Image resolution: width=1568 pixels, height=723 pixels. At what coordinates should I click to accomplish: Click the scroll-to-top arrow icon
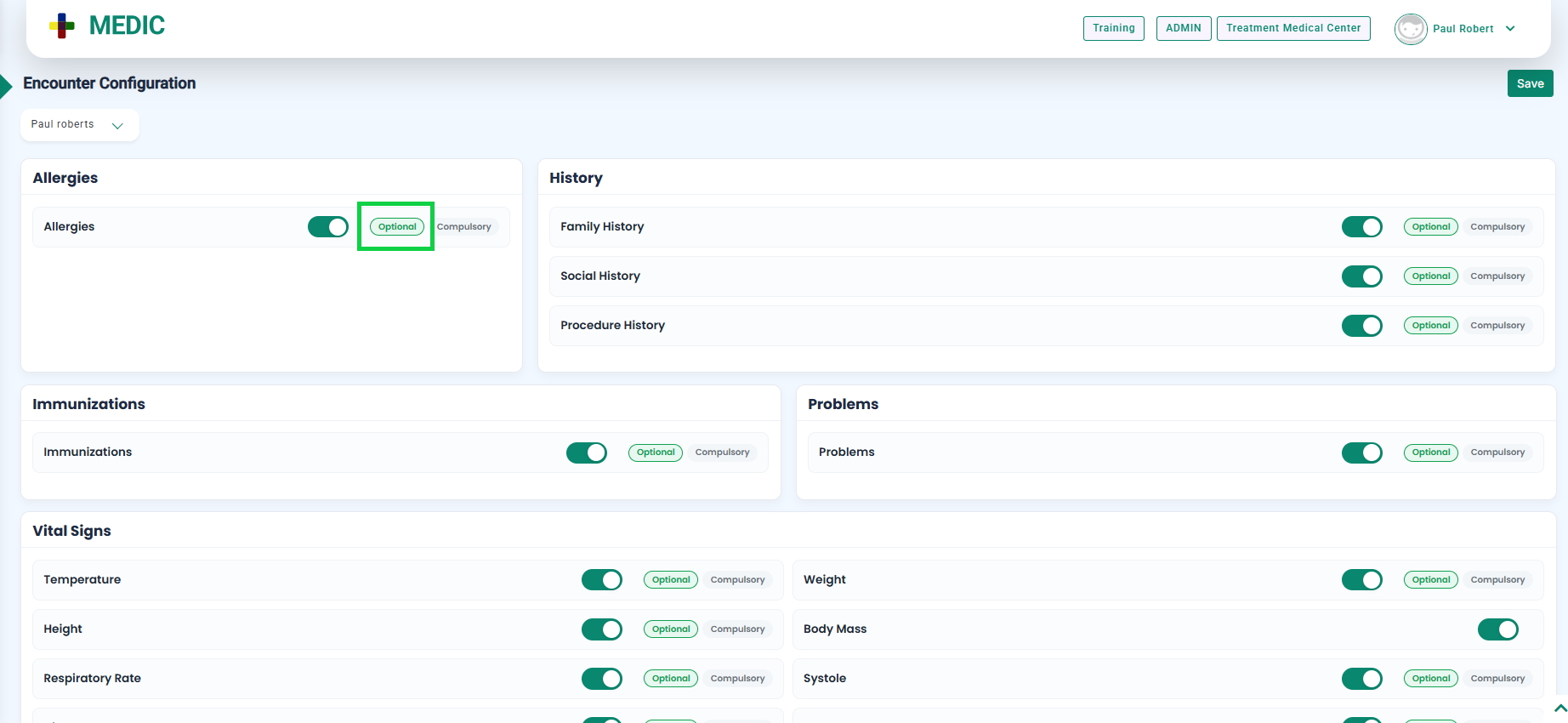(x=1559, y=708)
